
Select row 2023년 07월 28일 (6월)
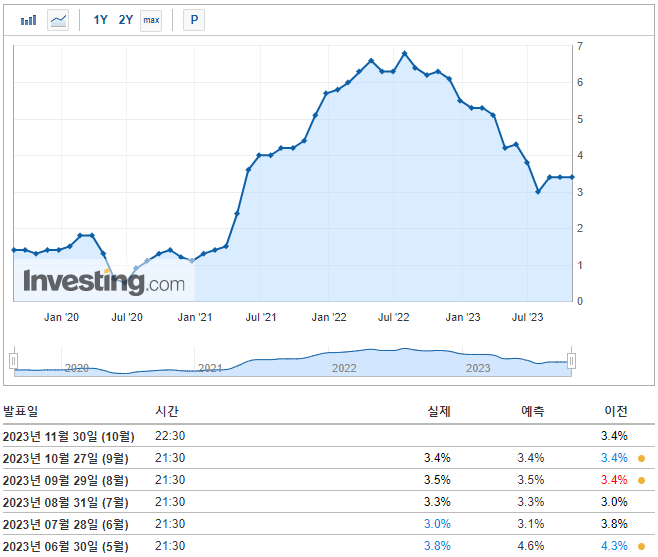329,524
